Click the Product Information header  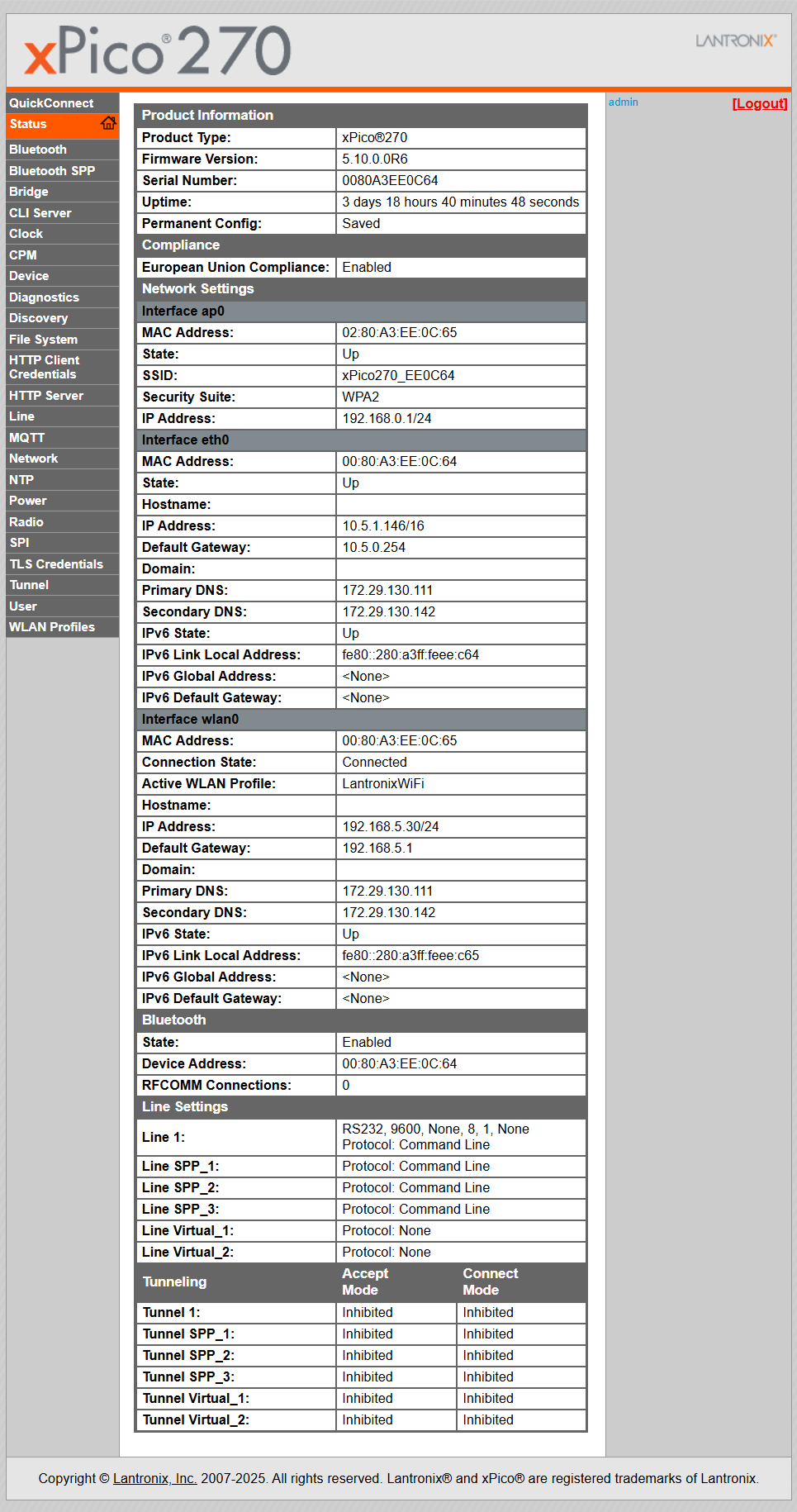pyautogui.click(x=361, y=116)
